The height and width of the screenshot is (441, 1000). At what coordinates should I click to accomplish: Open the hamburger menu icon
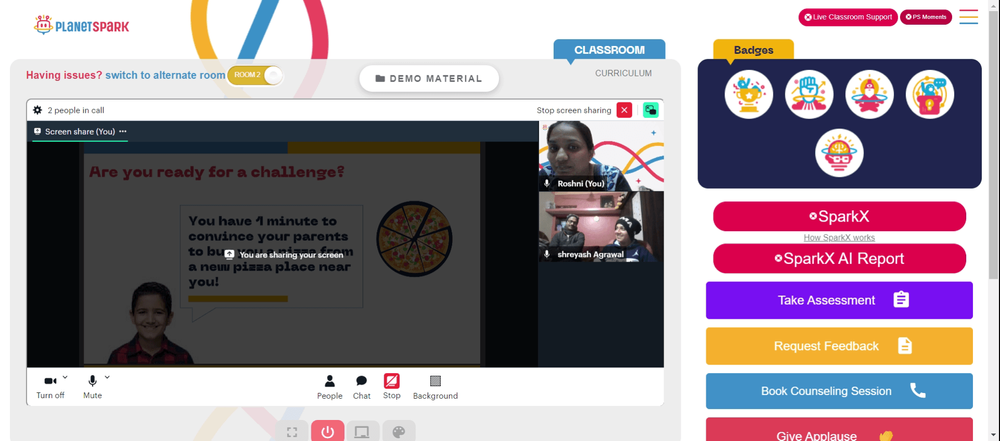coord(969,17)
